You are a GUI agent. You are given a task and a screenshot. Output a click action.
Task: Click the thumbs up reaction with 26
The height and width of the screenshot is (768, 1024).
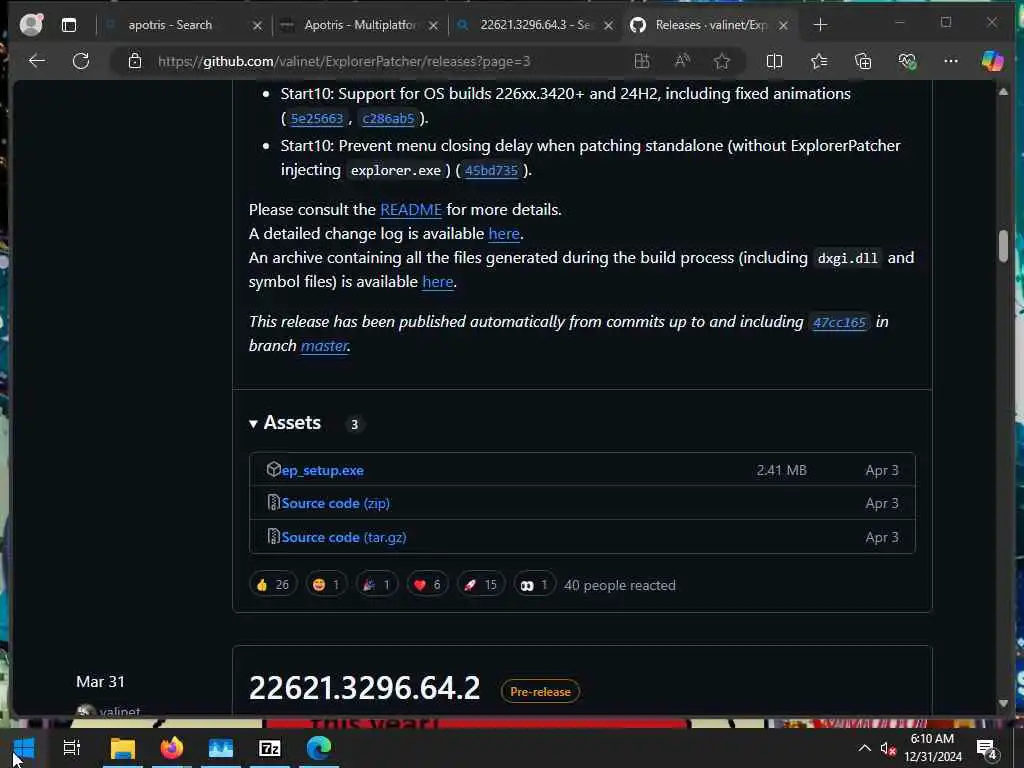coord(273,584)
